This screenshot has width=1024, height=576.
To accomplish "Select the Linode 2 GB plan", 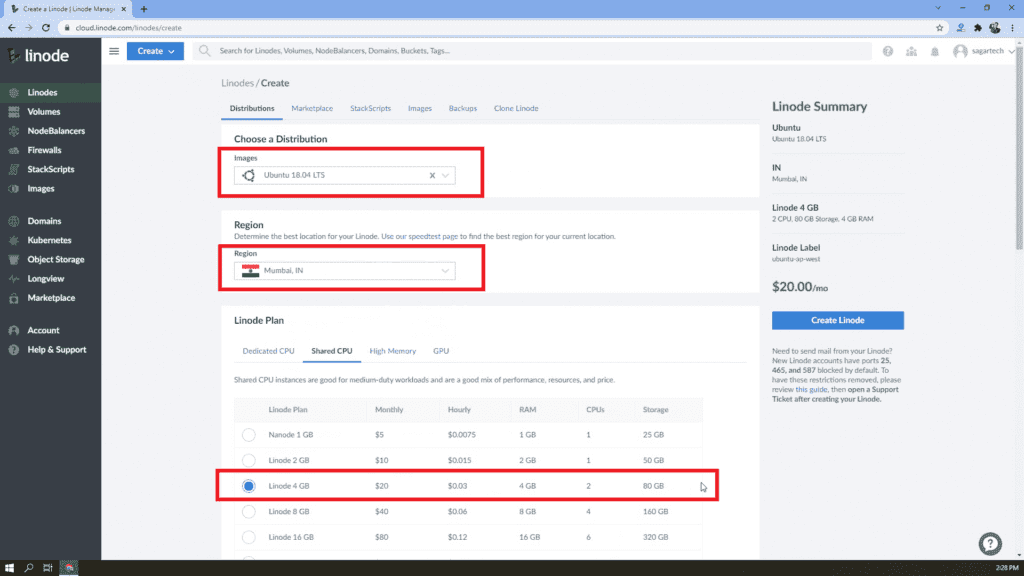I will [248, 460].
